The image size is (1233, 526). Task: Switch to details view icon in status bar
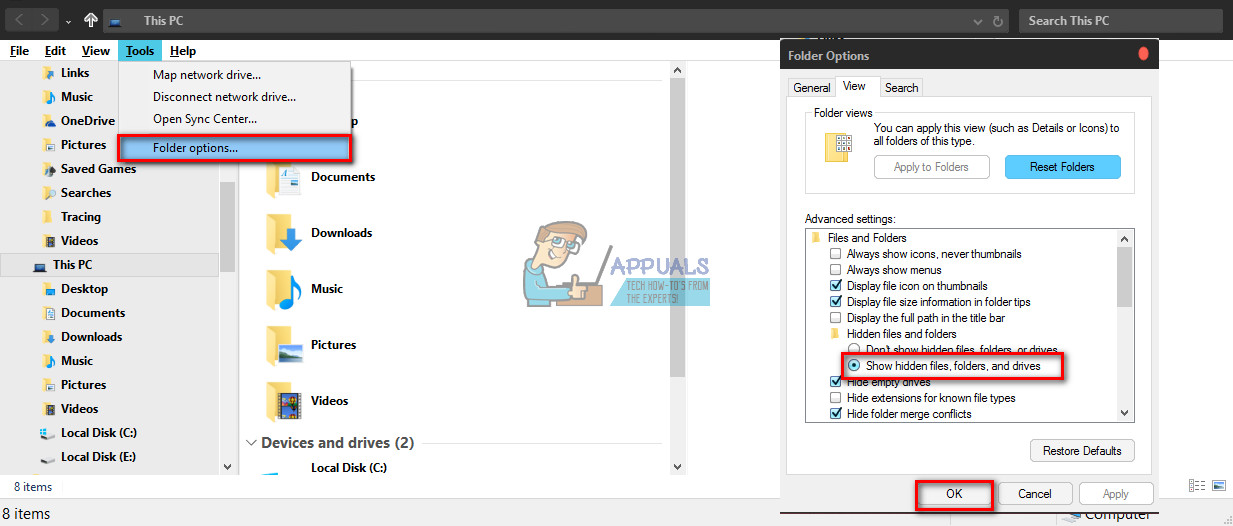click(1198, 486)
